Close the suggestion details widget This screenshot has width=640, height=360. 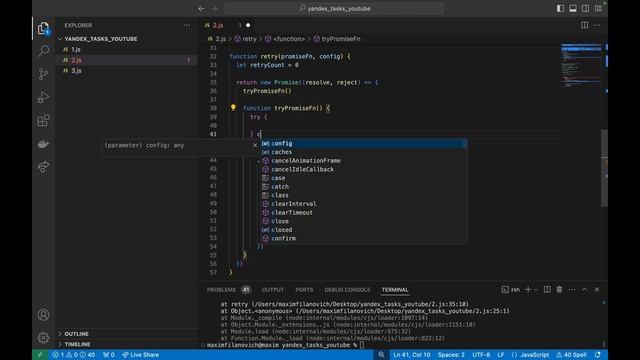click(255, 145)
